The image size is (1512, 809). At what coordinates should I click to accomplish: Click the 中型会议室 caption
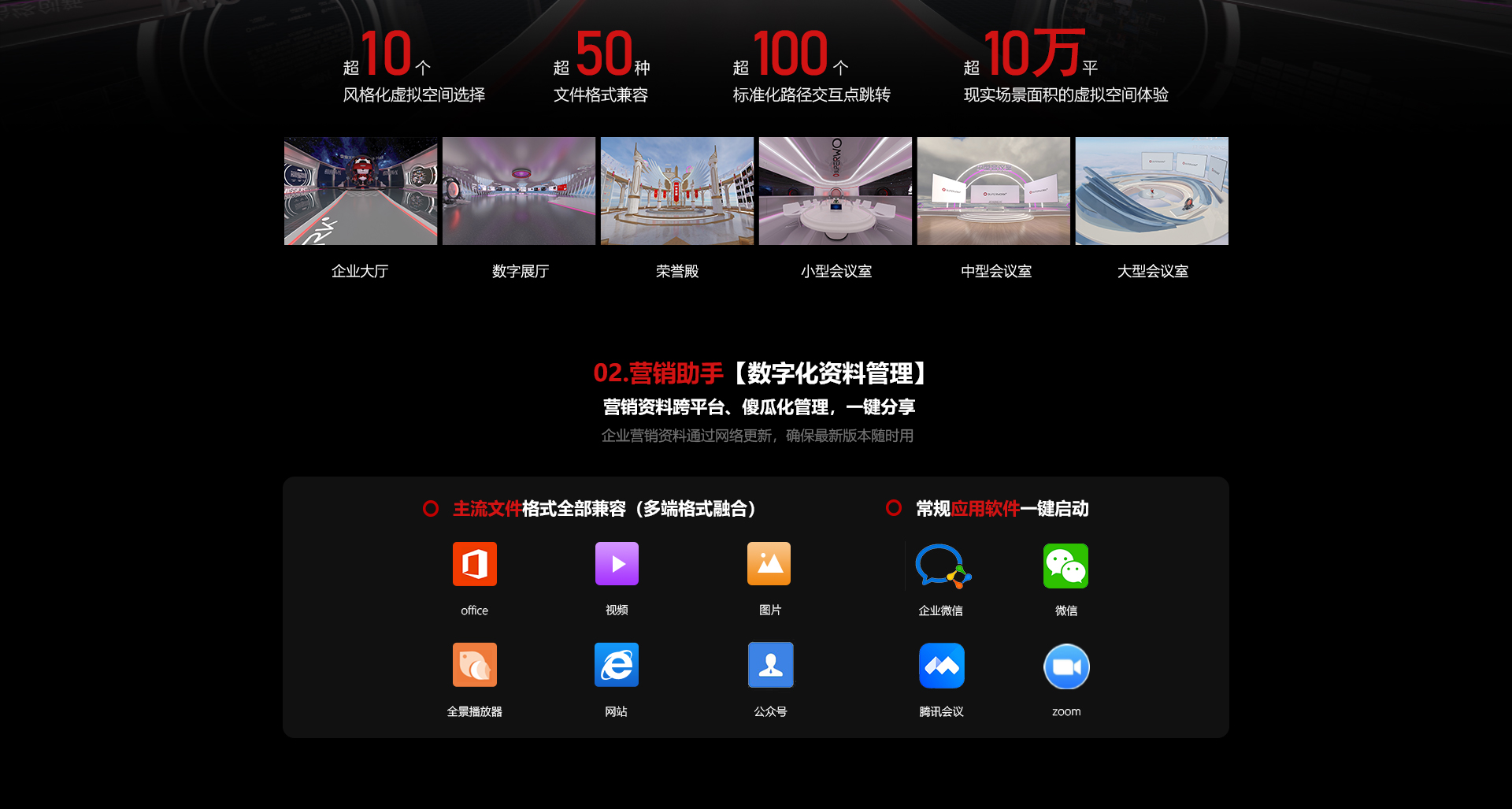tap(996, 271)
